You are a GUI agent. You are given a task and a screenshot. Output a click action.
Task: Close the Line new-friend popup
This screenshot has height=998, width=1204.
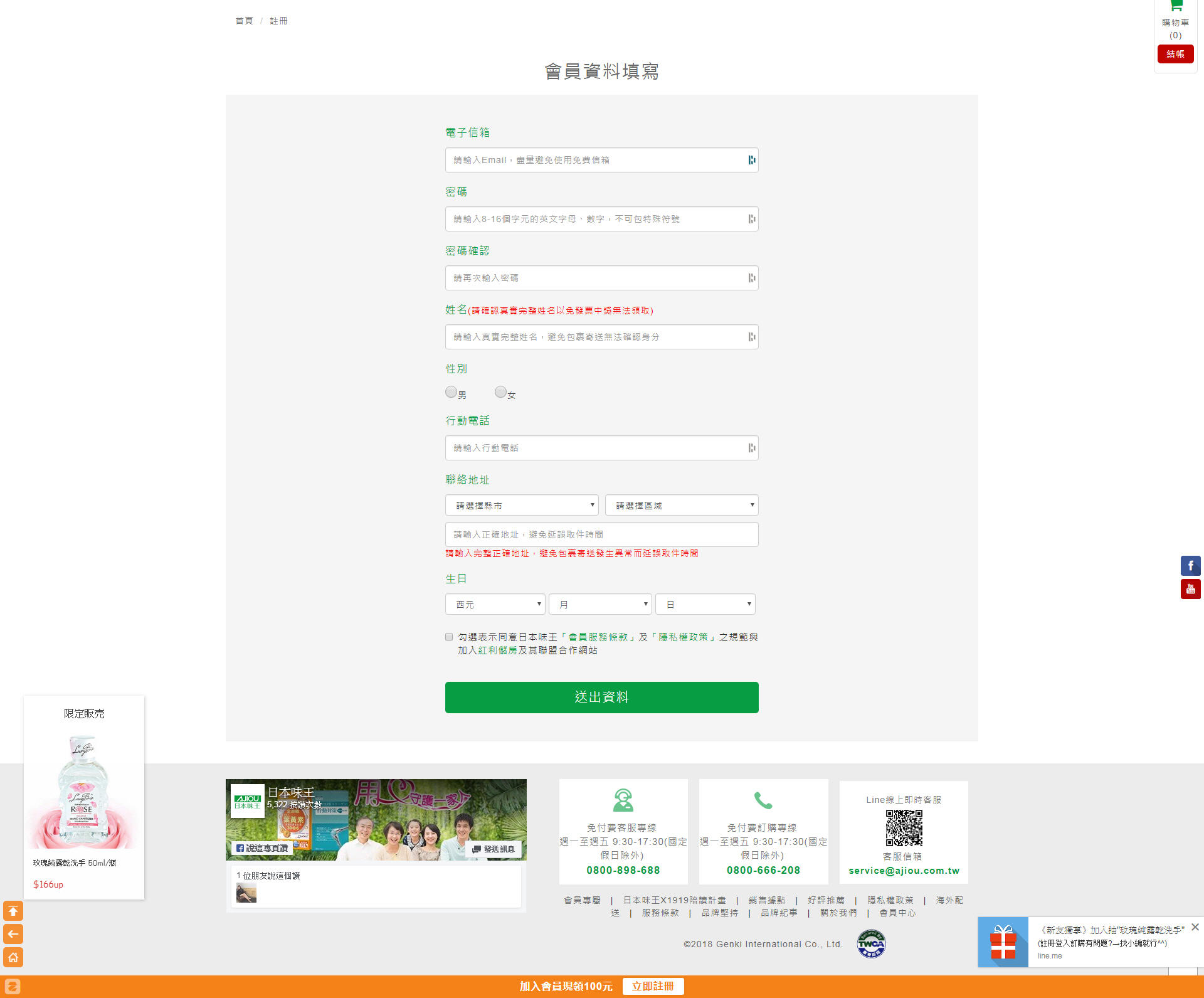point(1195,927)
